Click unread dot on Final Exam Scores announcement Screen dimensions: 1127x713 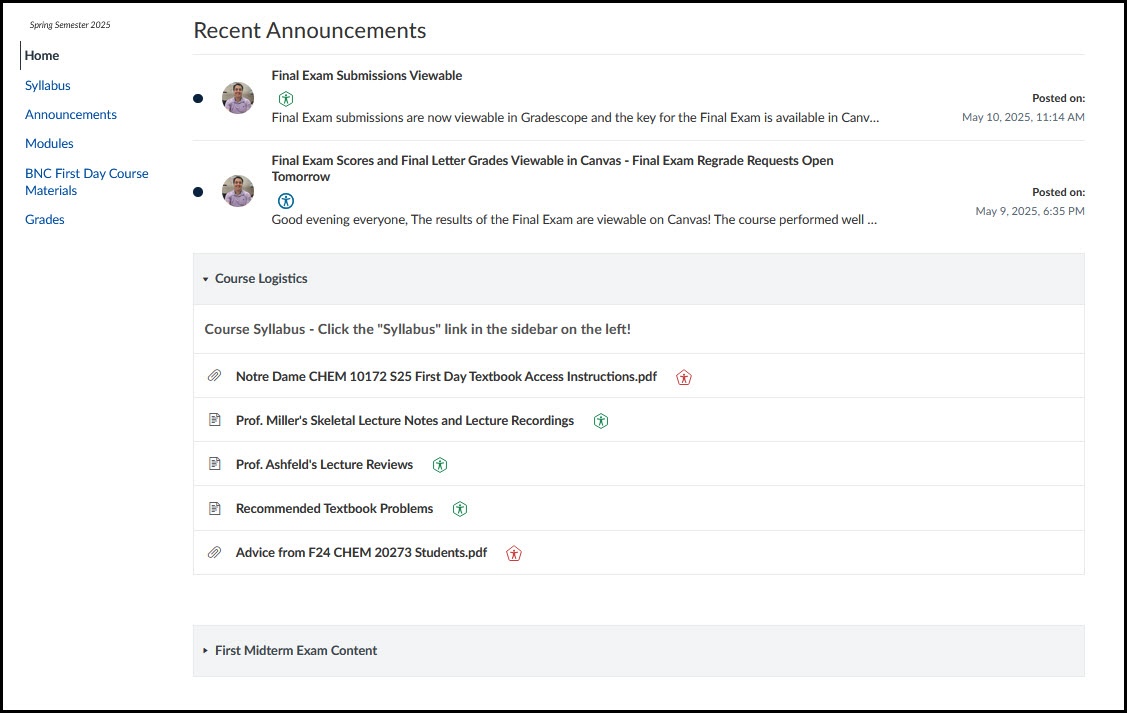point(198,192)
